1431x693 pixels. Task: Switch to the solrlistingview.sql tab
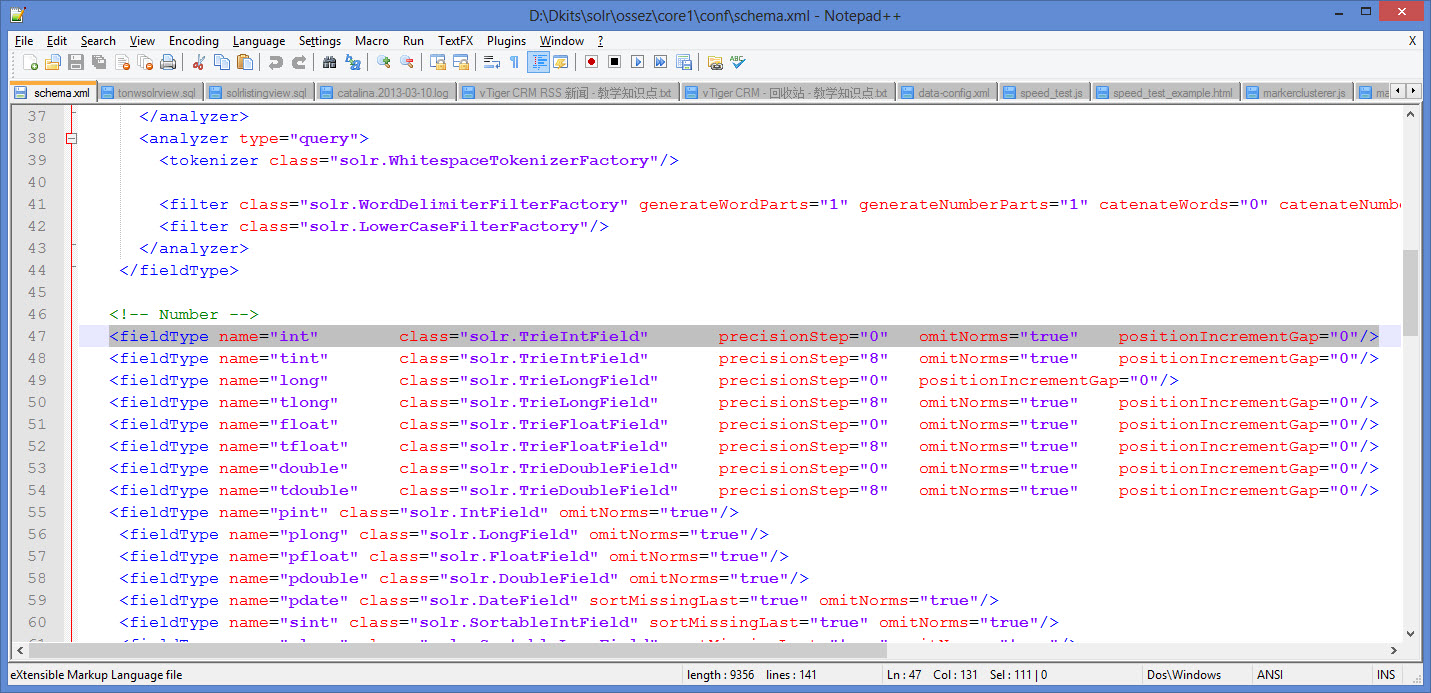(259, 93)
